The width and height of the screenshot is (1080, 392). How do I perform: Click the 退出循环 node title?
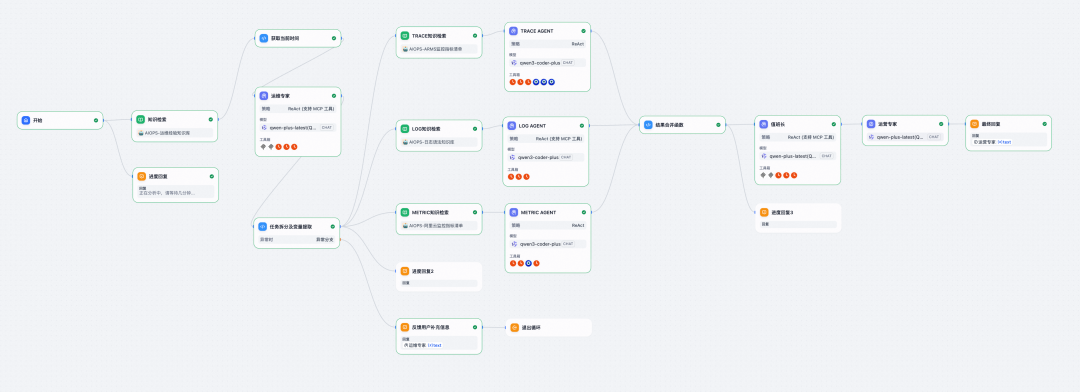point(530,327)
